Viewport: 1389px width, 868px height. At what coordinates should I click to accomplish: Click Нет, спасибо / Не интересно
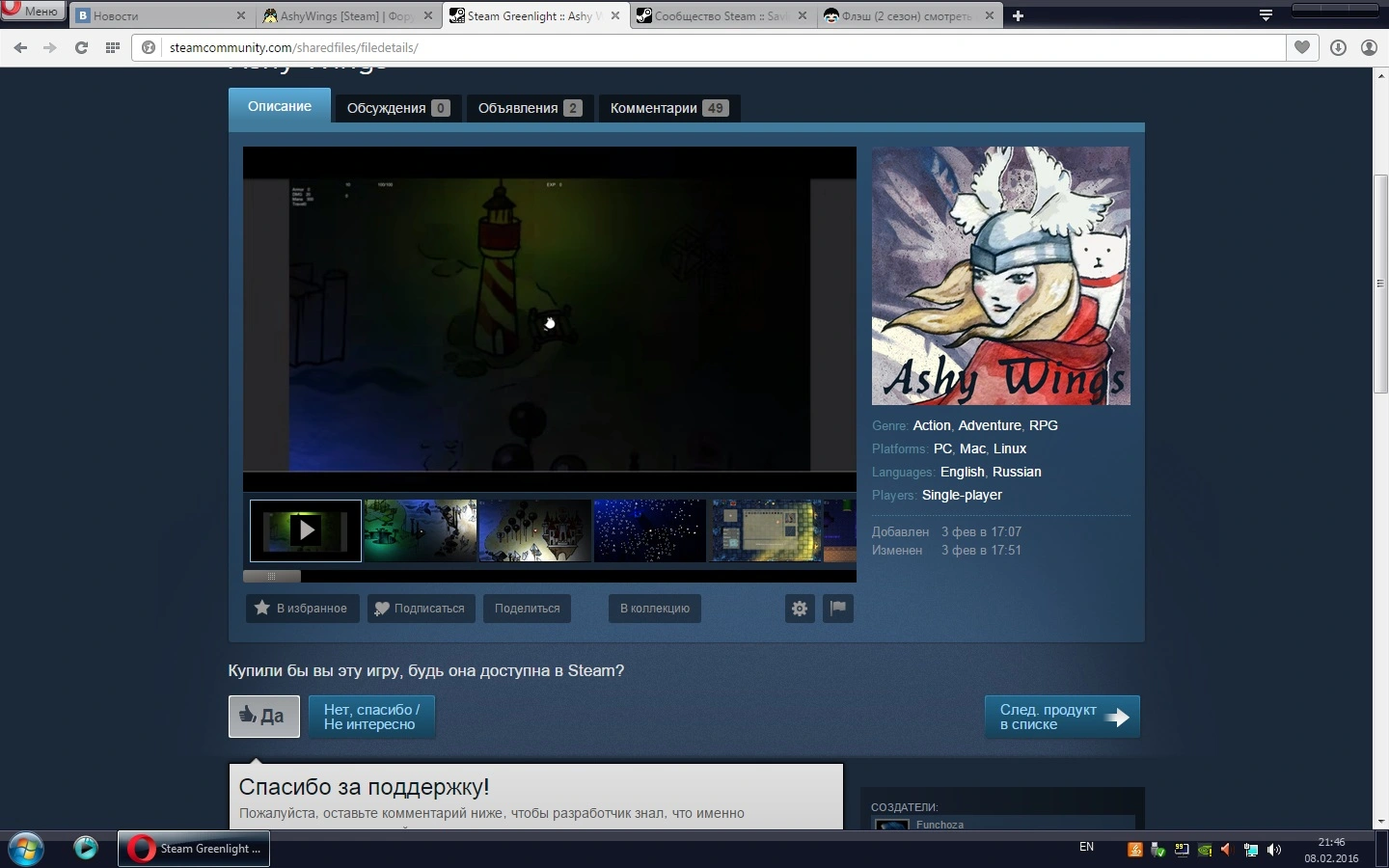(372, 717)
